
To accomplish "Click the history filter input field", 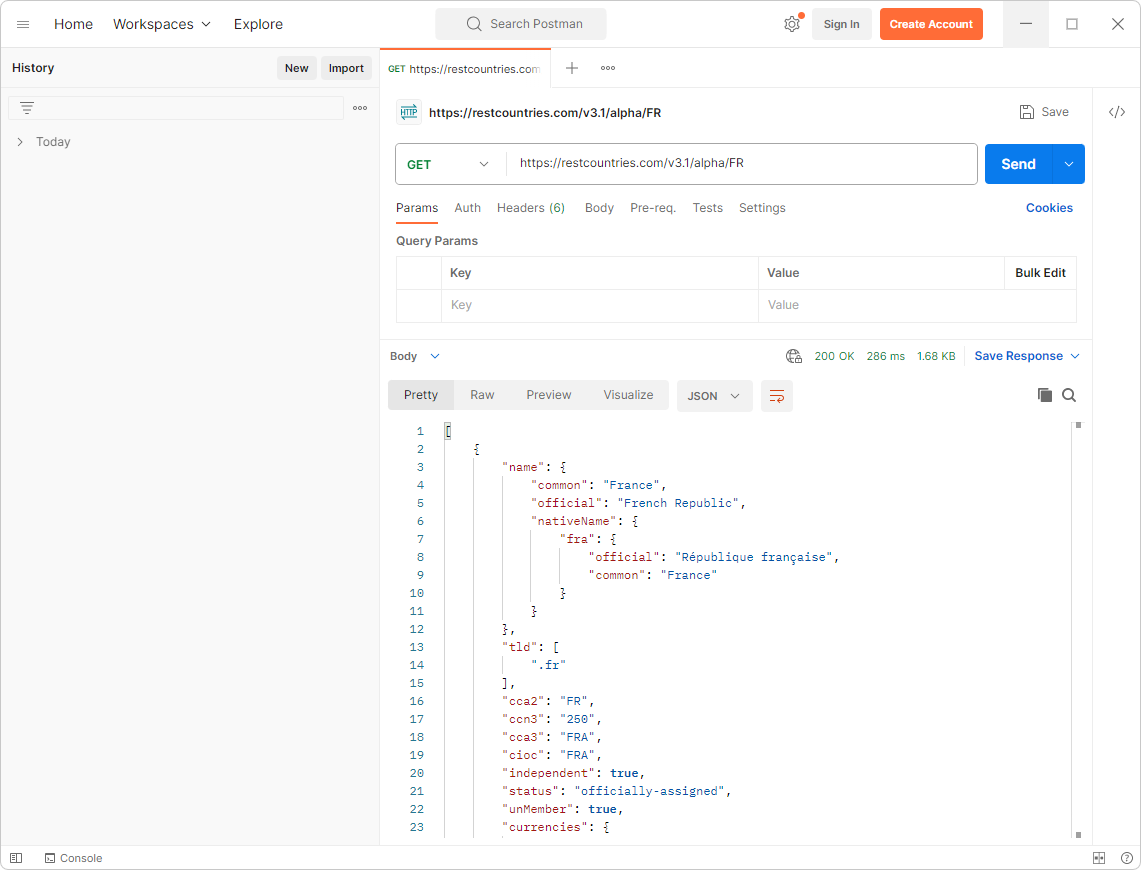I will point(176,108).
